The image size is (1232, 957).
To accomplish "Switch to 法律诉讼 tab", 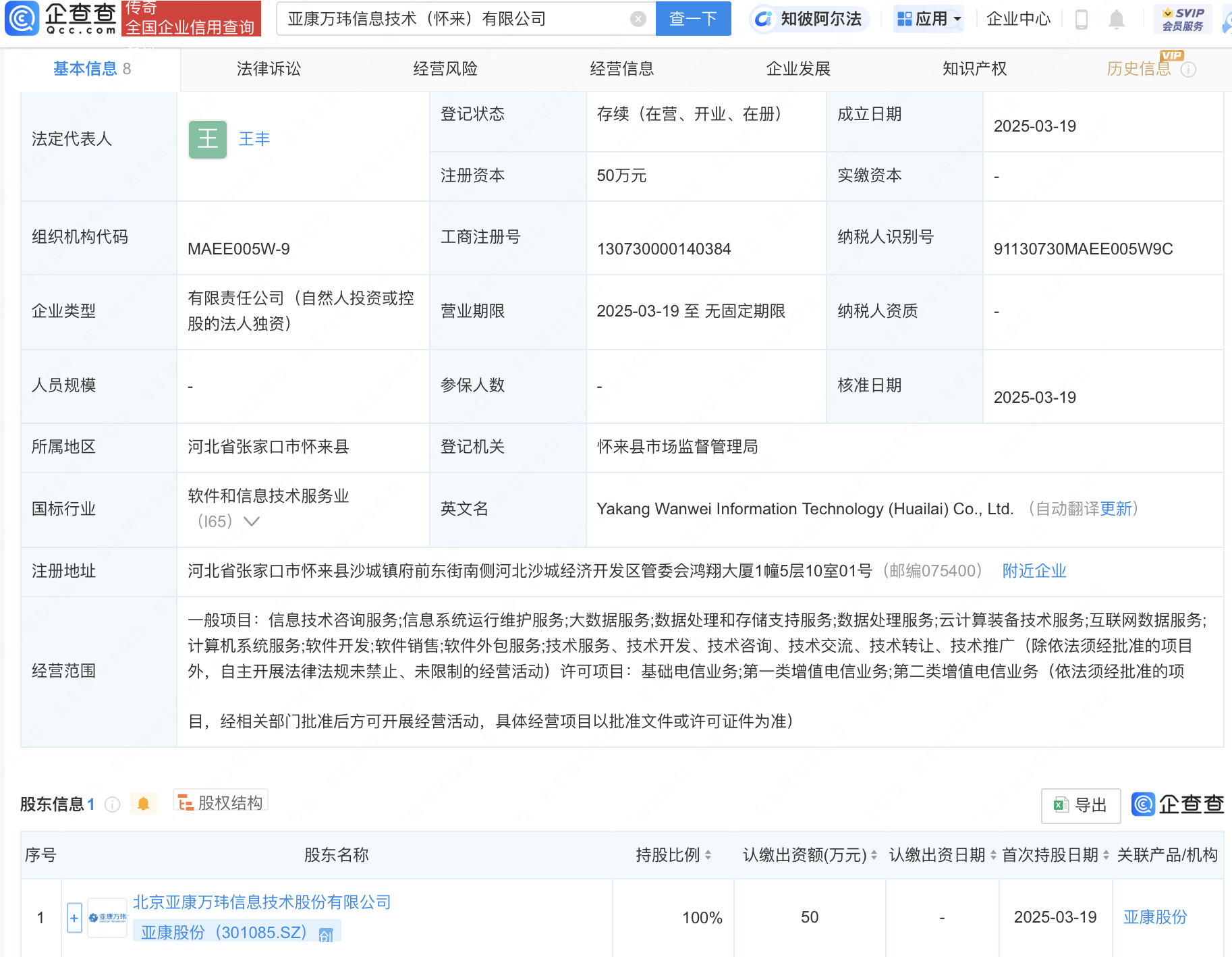I will click(x=269, y=69).
